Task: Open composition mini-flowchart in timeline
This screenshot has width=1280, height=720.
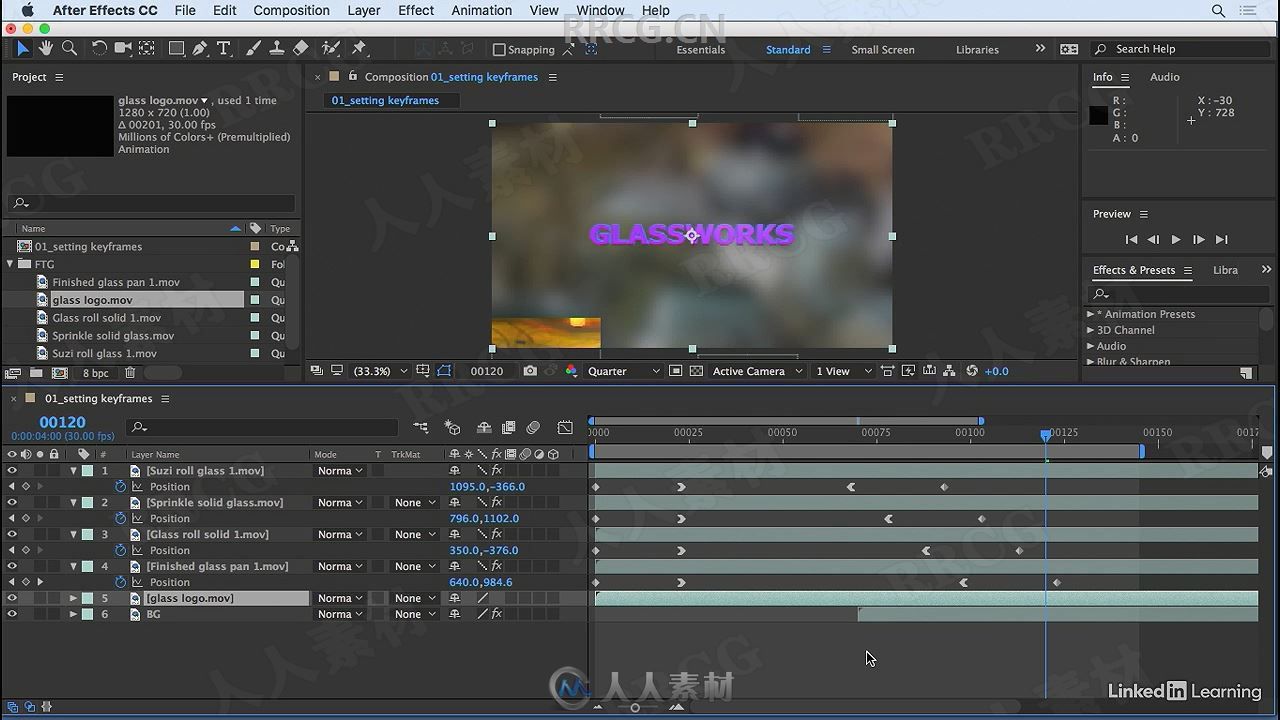Action: tap(421, 427)
